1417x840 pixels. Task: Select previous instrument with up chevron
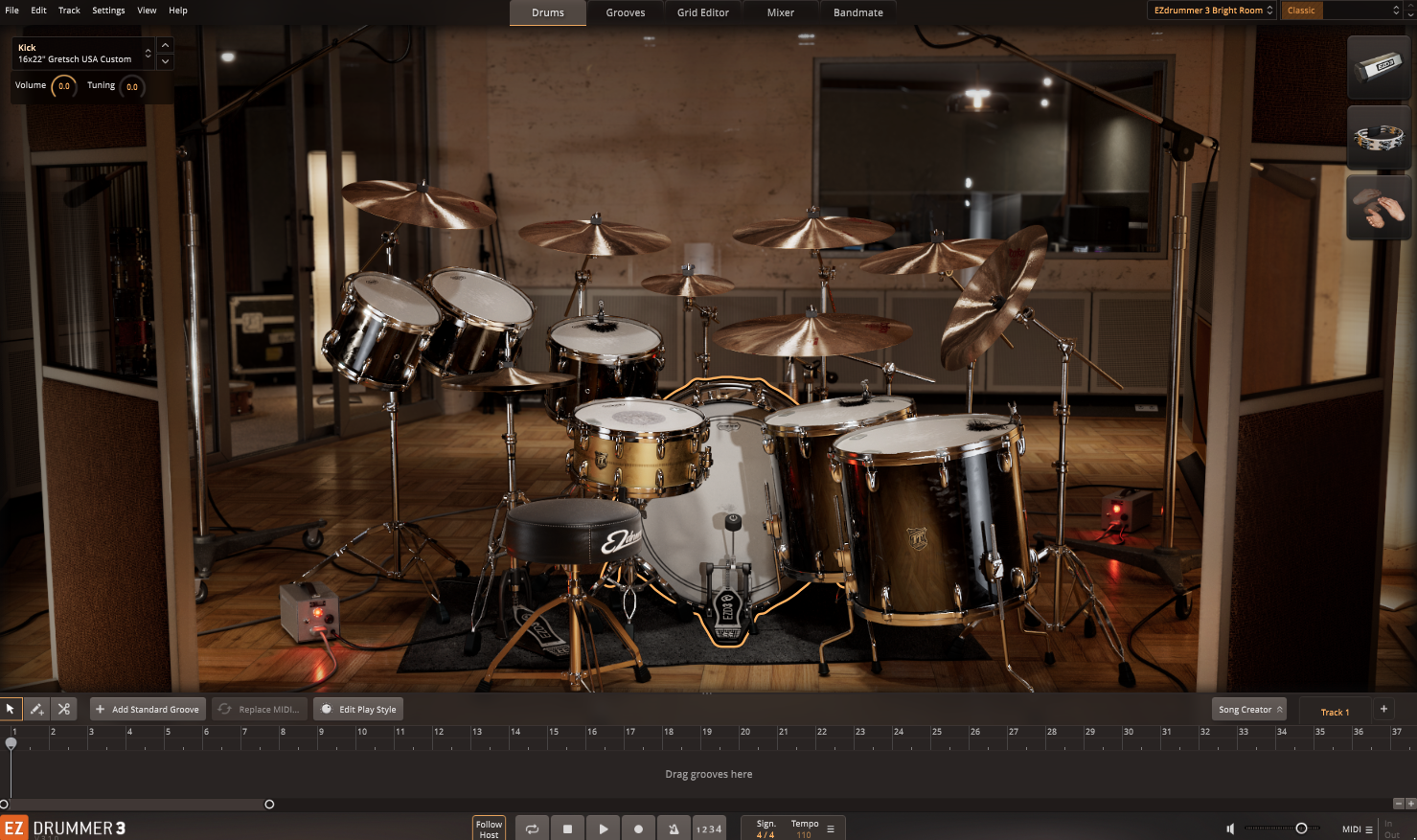[165, 45]
